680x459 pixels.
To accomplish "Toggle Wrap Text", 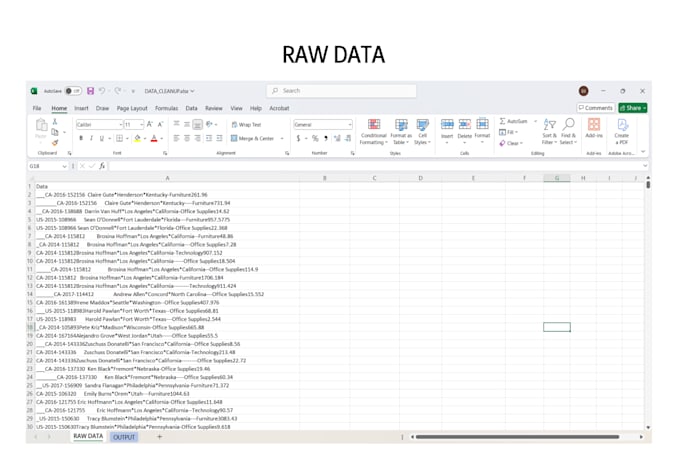I will 246,125.
